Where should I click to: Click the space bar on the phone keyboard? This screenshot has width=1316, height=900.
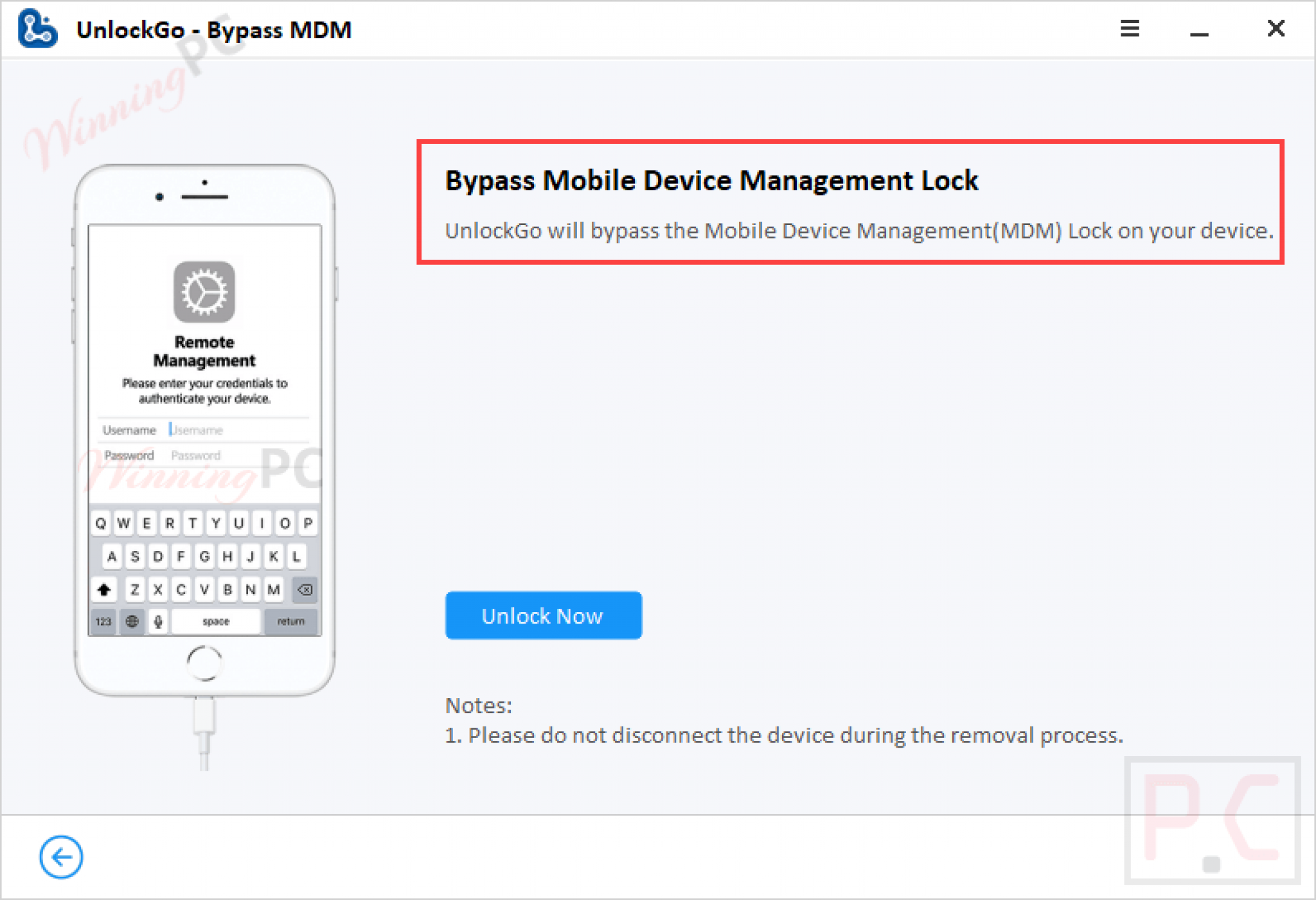click(x=215, y=621)
